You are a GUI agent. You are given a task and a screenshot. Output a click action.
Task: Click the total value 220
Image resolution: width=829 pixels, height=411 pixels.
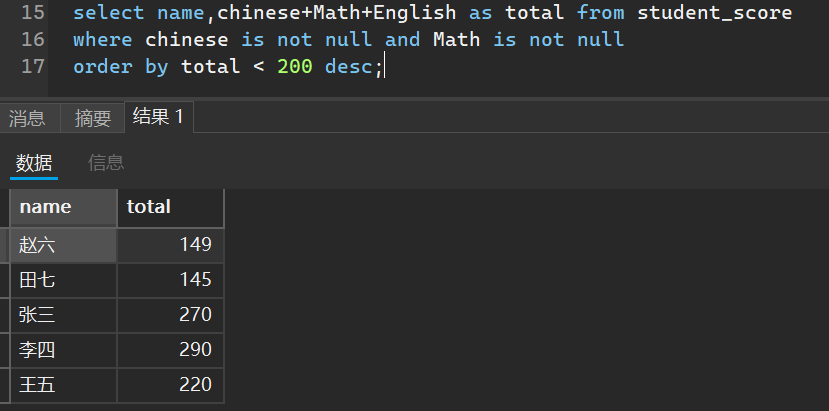pyautogui.click(x=170, y=385)
